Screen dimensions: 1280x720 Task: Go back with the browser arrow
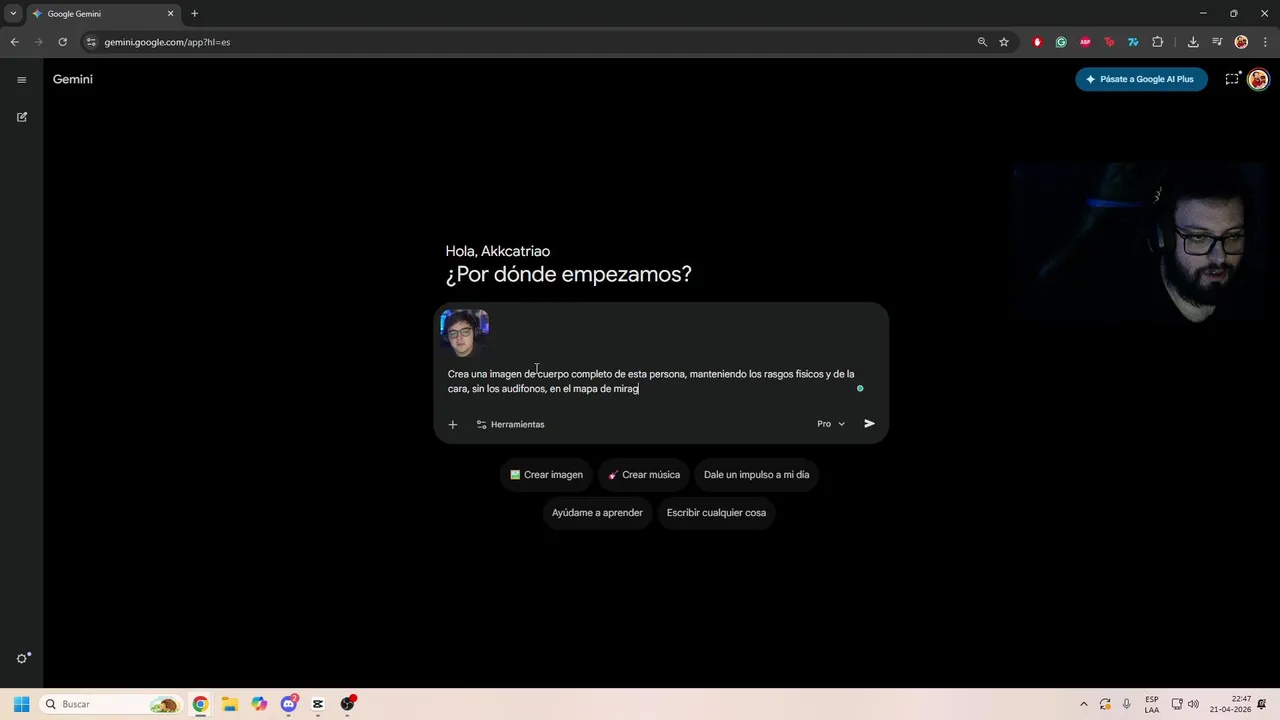click(x=14, y=42)
